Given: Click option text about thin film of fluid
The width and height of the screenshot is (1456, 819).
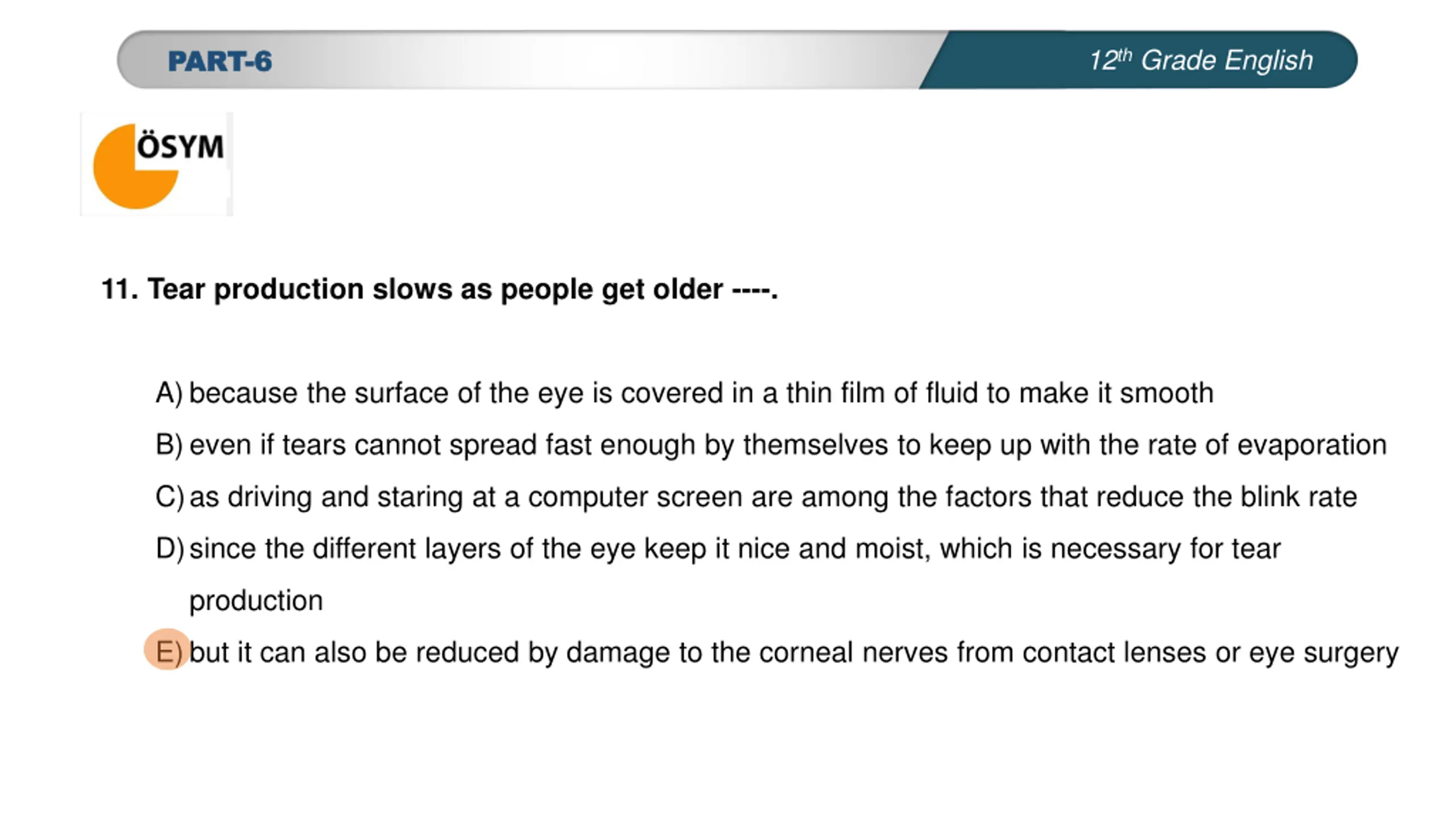Looking at the screenshot, I should tap(701, 393).
